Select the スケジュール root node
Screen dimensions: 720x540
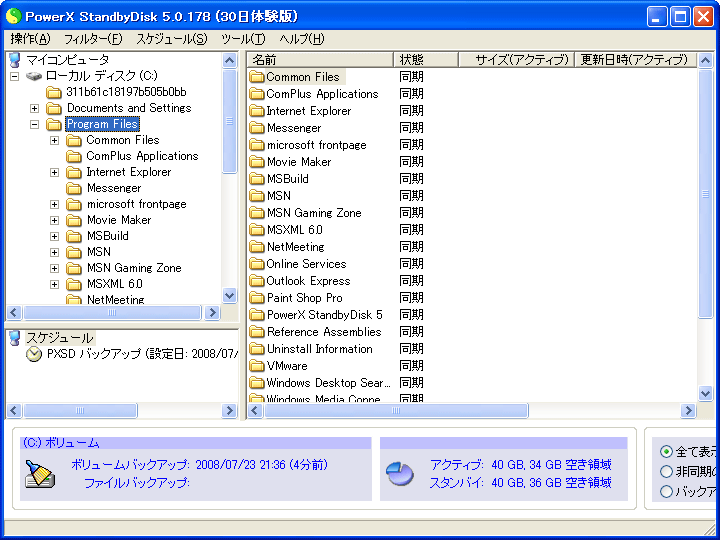pyautogui.click(x=60, y=338)
